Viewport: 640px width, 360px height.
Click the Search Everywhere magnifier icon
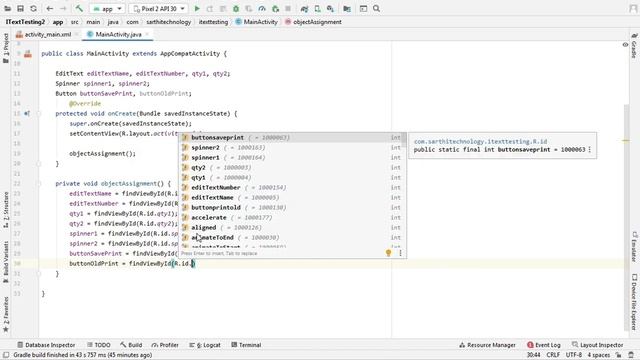coord(376,9)
